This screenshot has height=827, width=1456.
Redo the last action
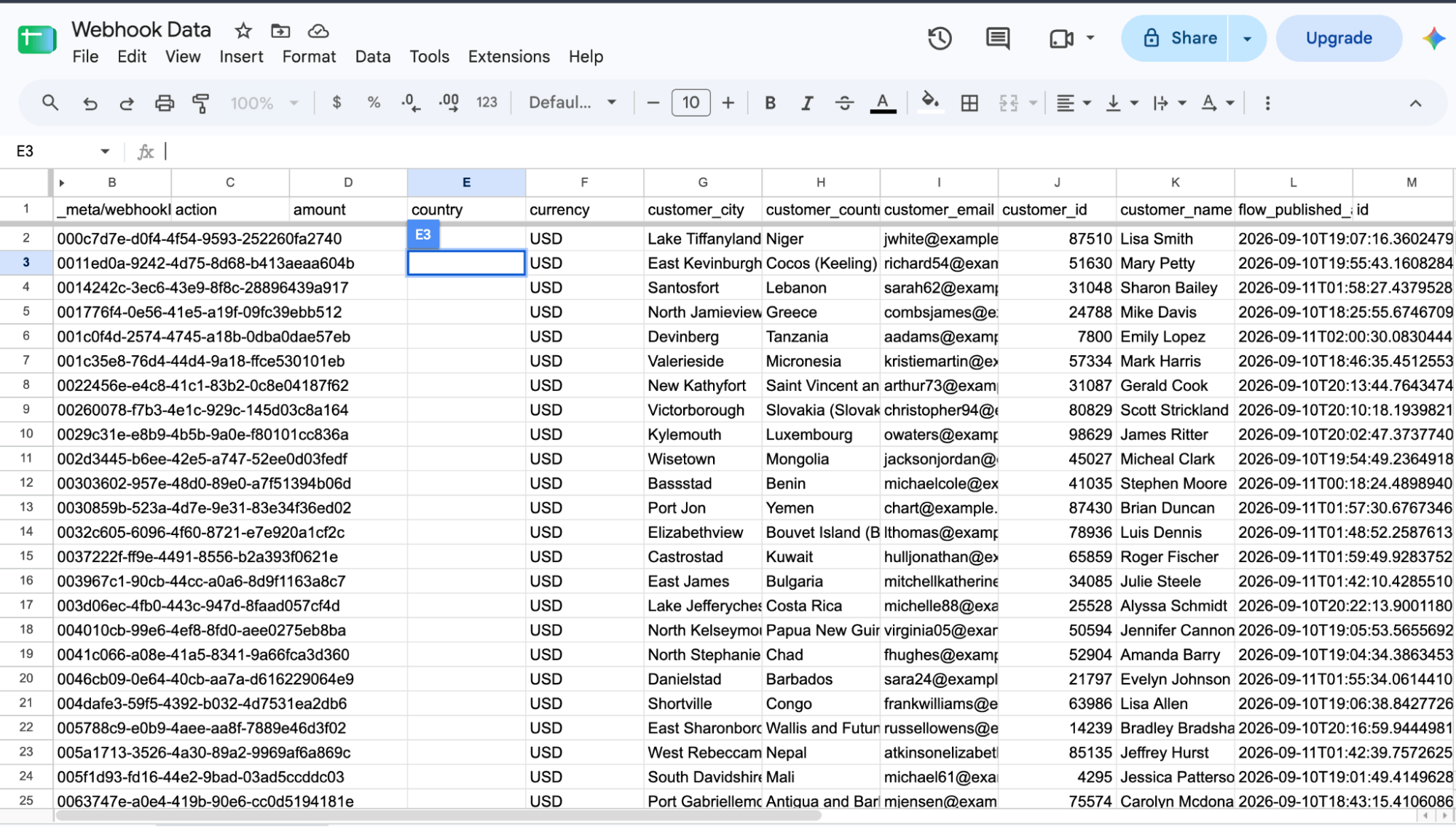[127, 103]
